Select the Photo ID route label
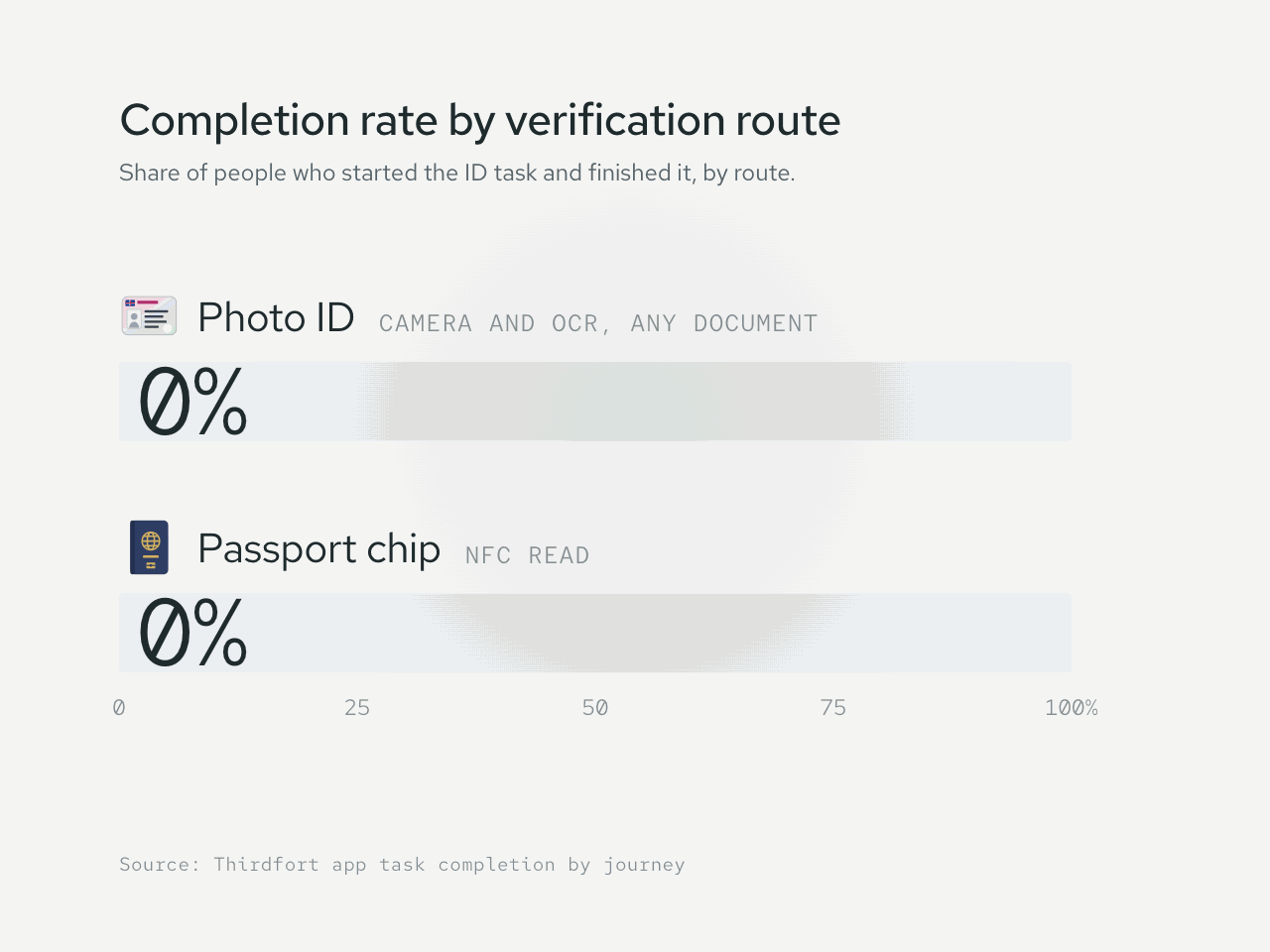Viewport: 1270px width, 952px height. (276, 318)
